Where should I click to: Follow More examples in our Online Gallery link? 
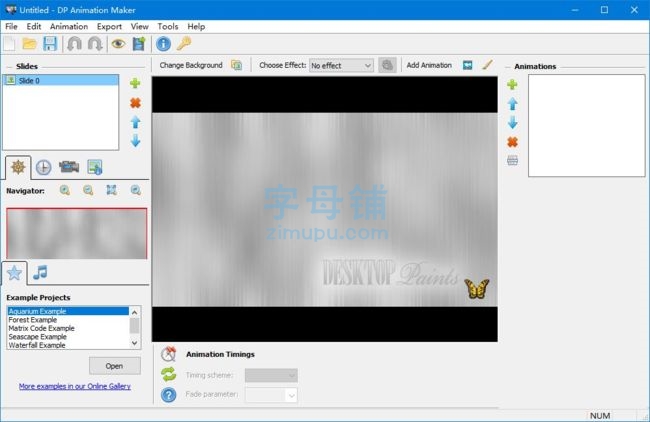[75, 386]
